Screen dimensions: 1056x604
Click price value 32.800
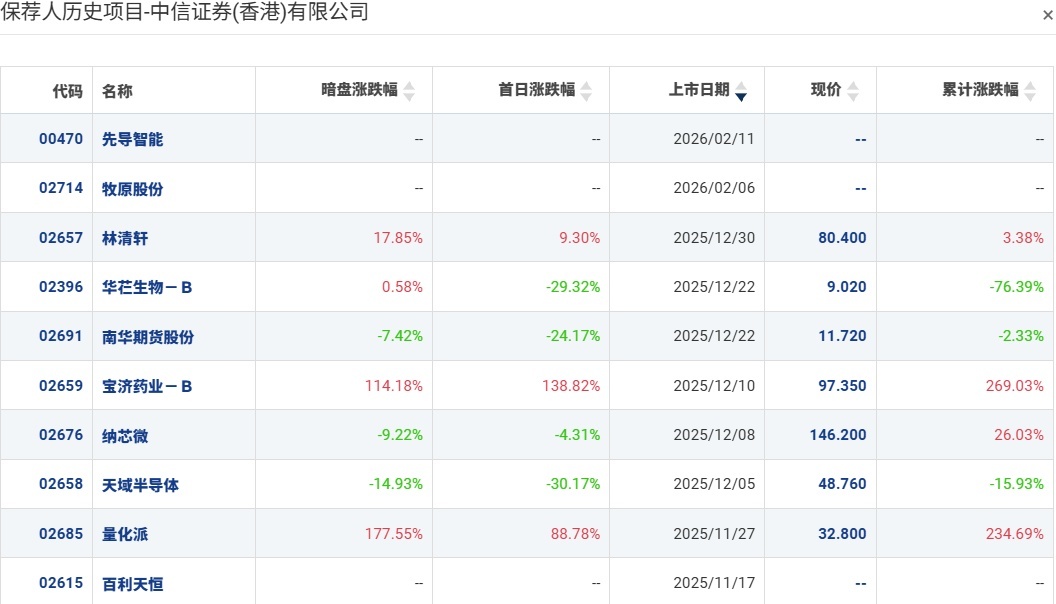(842, 534)
